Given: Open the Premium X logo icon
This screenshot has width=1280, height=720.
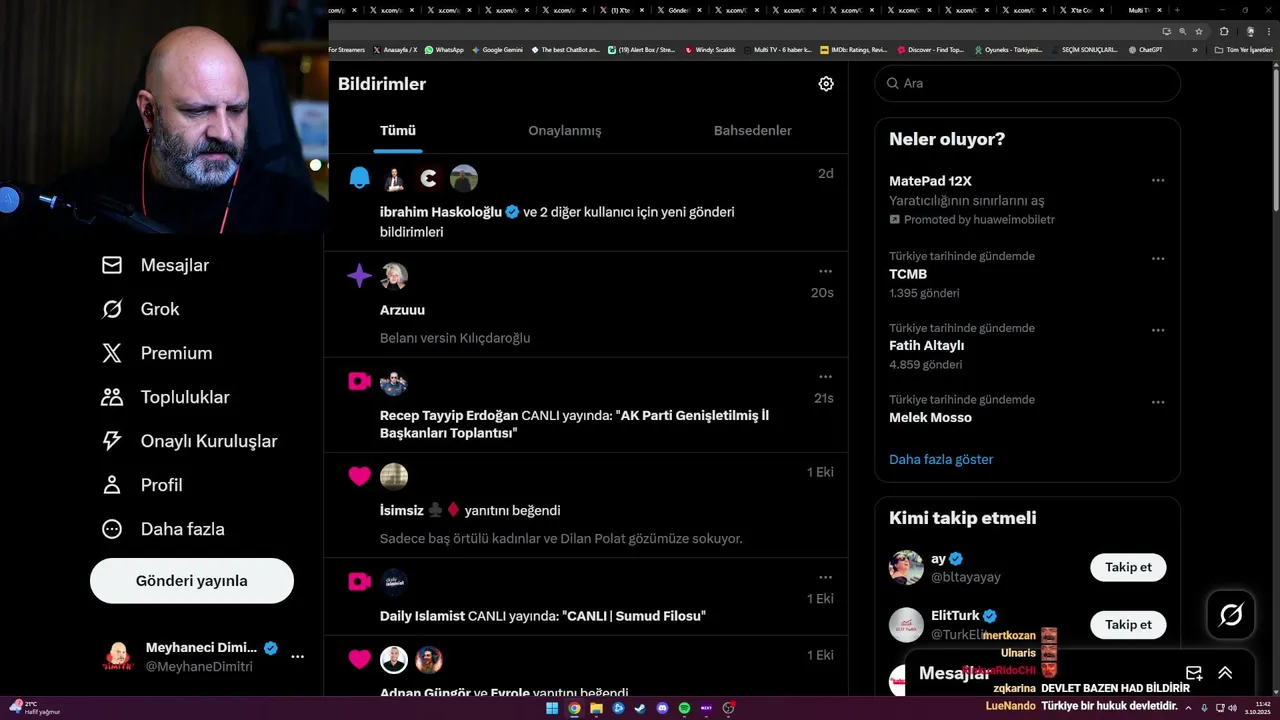Looking at the screenshot, I should click(x=112, y=353).
